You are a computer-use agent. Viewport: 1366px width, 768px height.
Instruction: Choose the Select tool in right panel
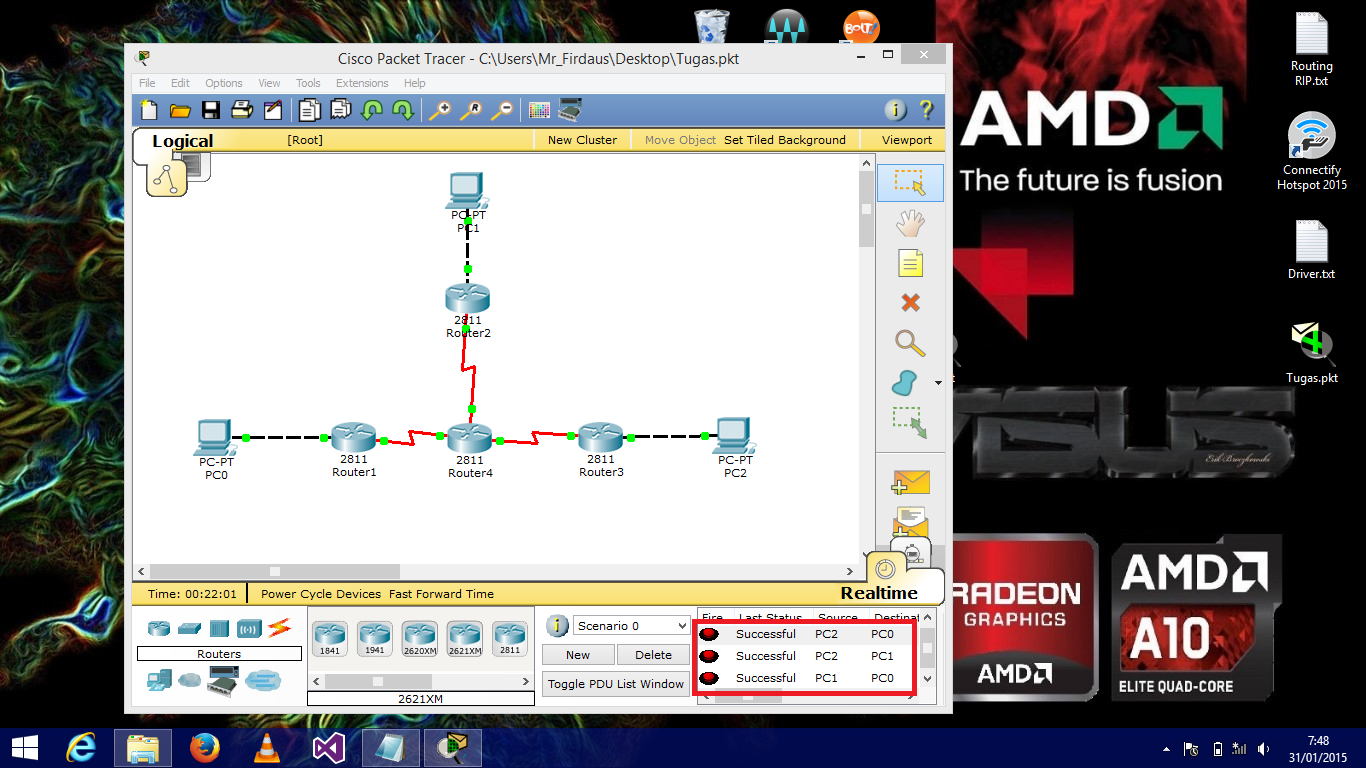click(x=910, y=182)
